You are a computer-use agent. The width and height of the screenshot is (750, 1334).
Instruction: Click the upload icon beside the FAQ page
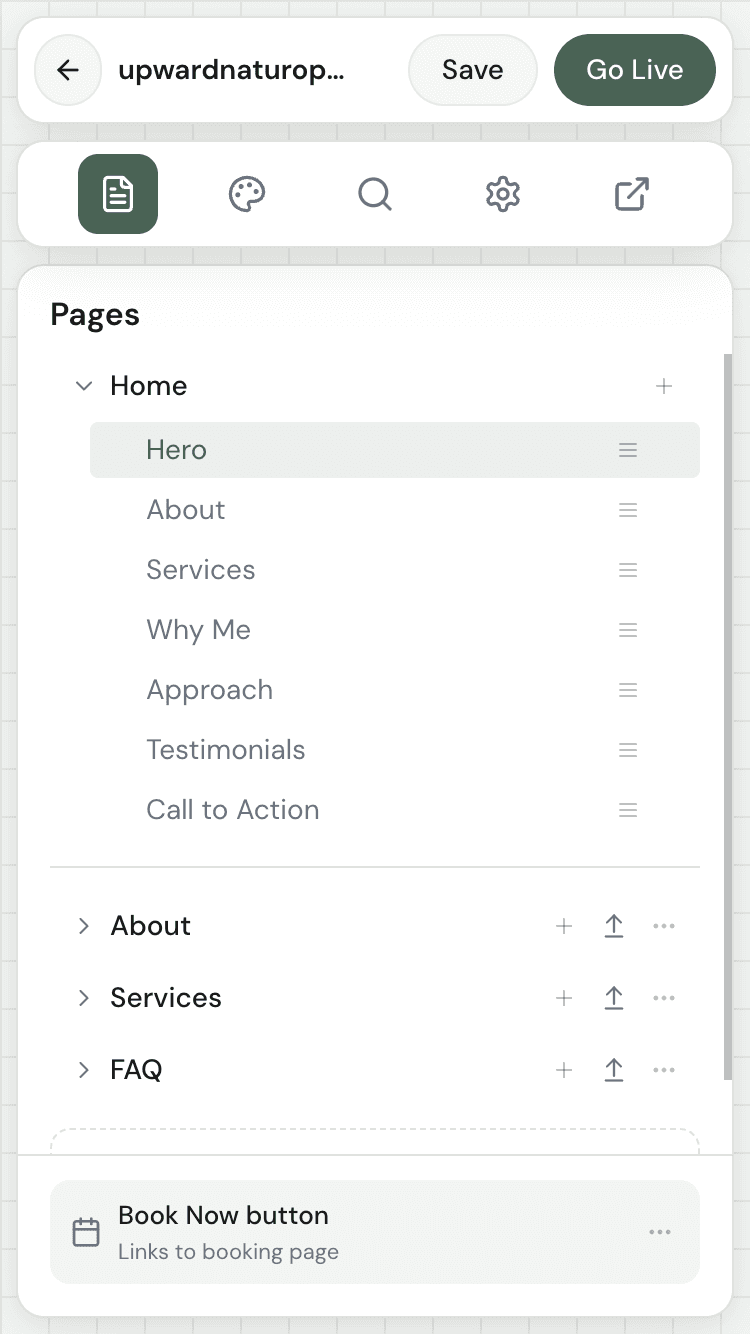tap(614, 1069)
